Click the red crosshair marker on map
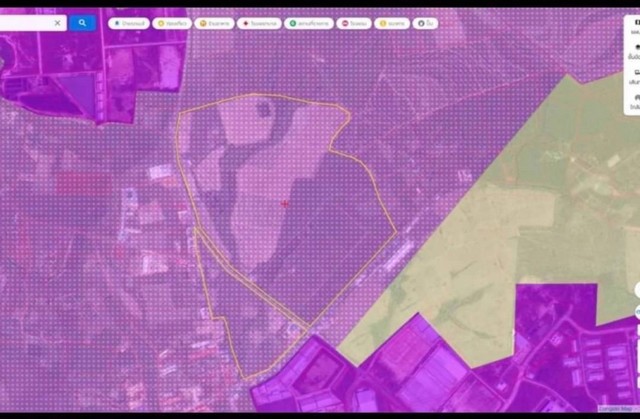The width and height of the screenshot is (640, 419). tap(285, 204)
